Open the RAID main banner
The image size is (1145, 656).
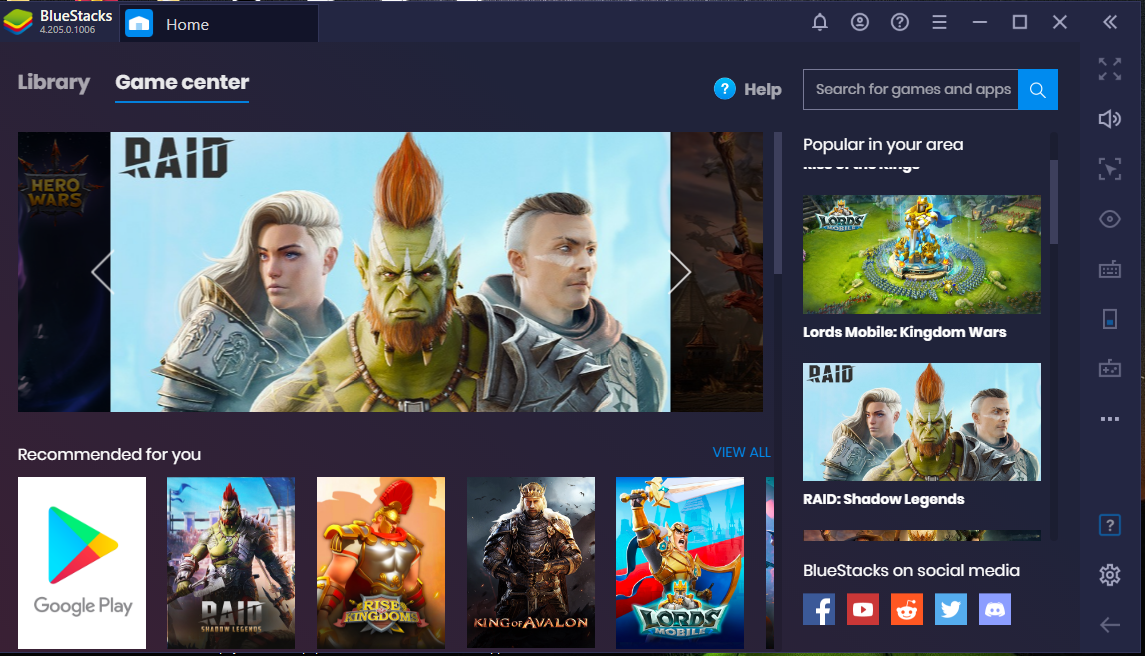click(390, 272)
